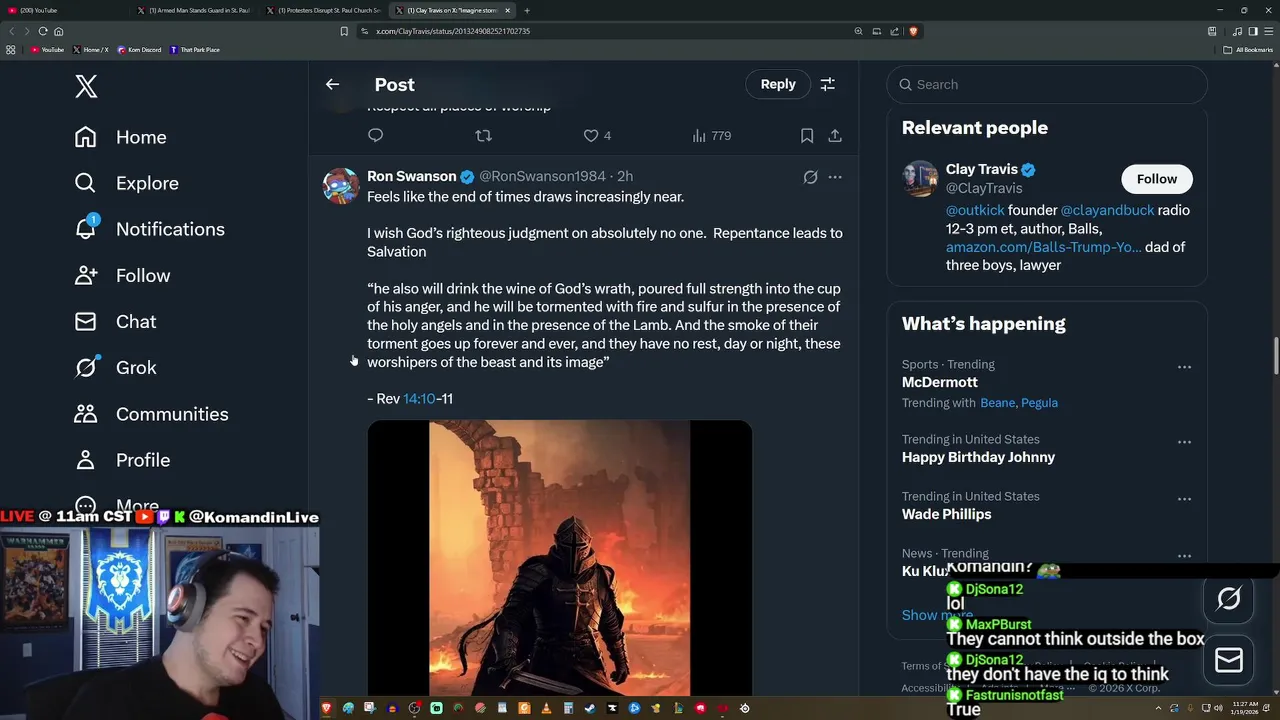Click the back arrow beside Post
The width and height of the screenshot is (1280, 720).
click(x=332, y=85)
